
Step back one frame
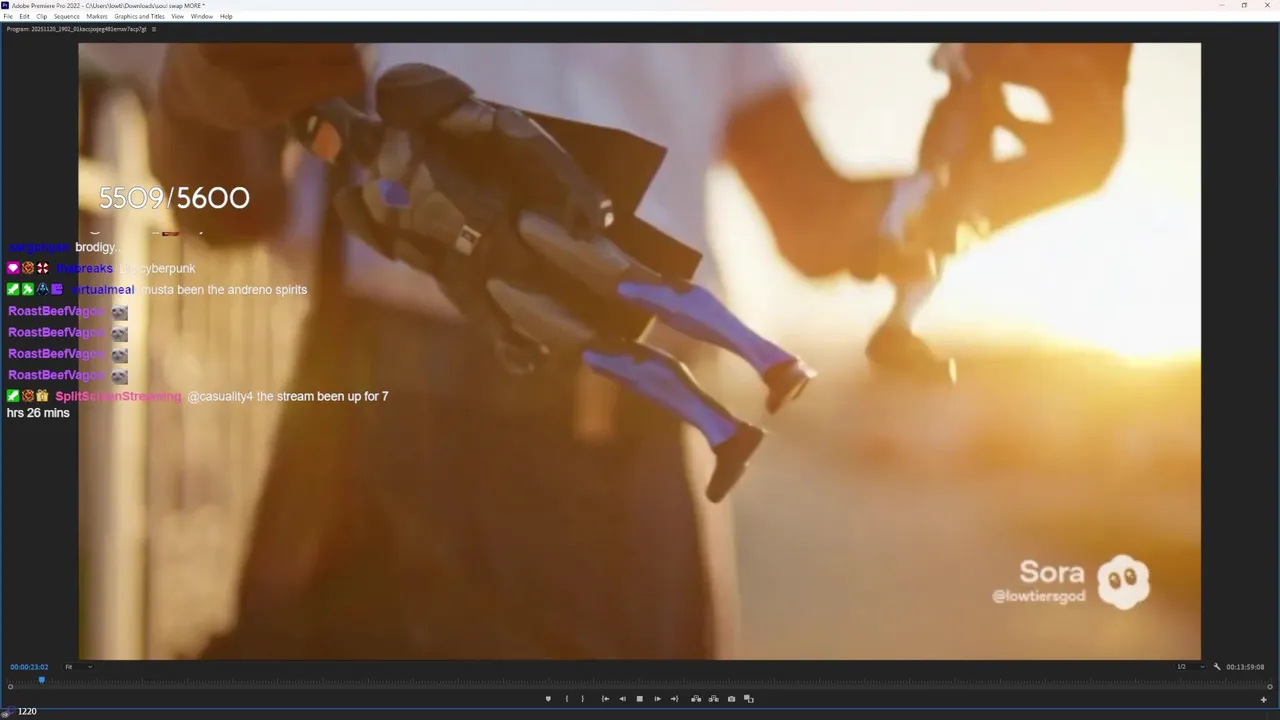[623, 699]
